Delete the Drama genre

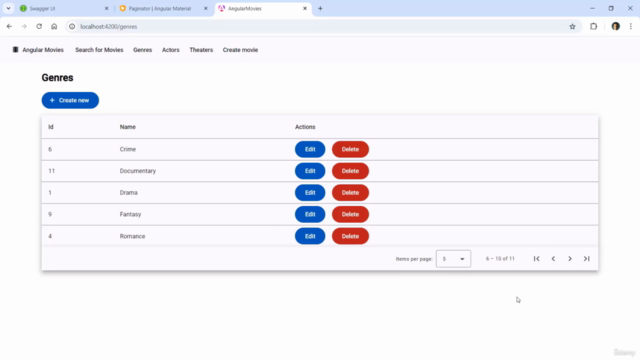(350, 193)
